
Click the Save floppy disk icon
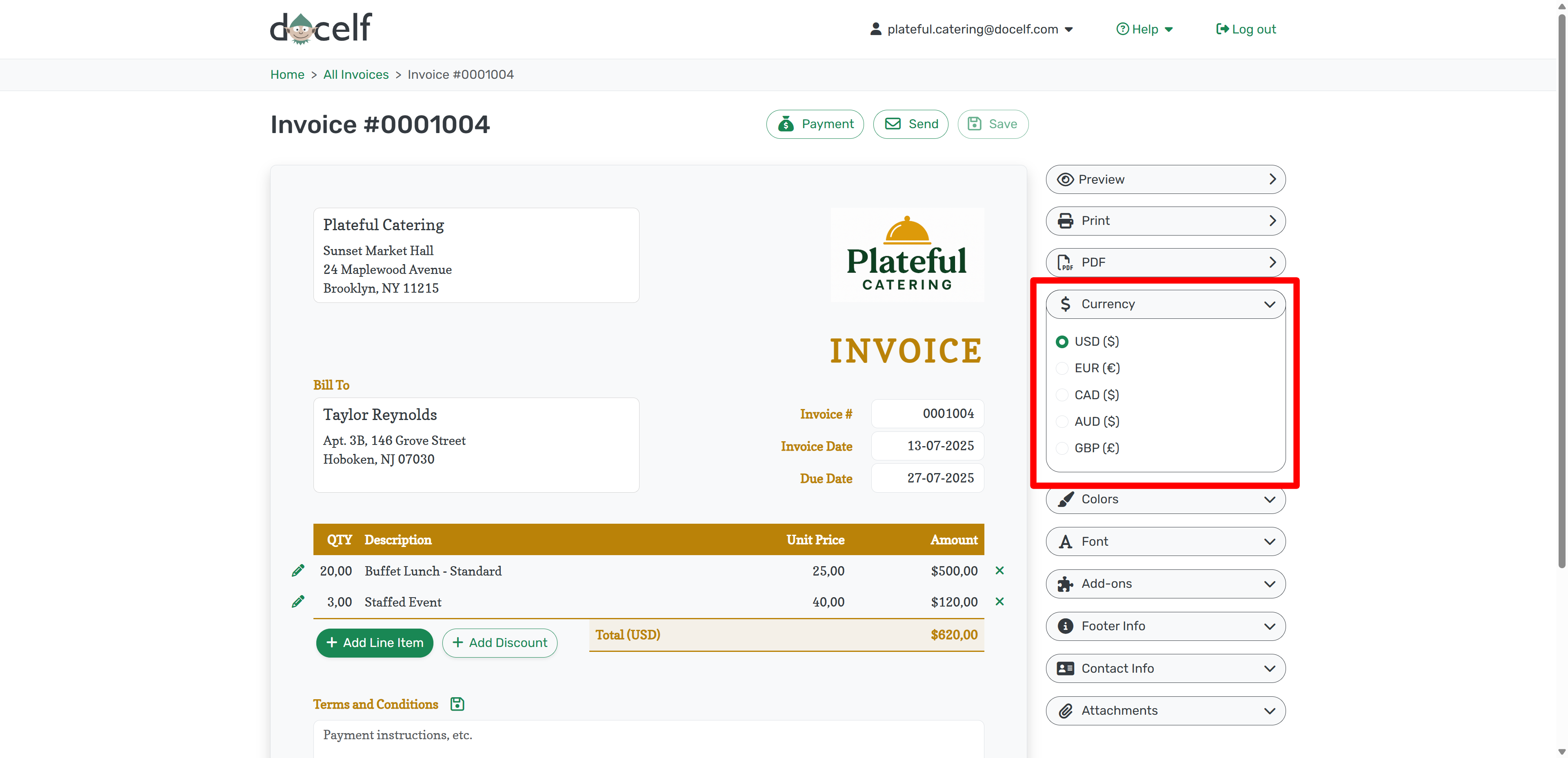[x=975, y=124]
